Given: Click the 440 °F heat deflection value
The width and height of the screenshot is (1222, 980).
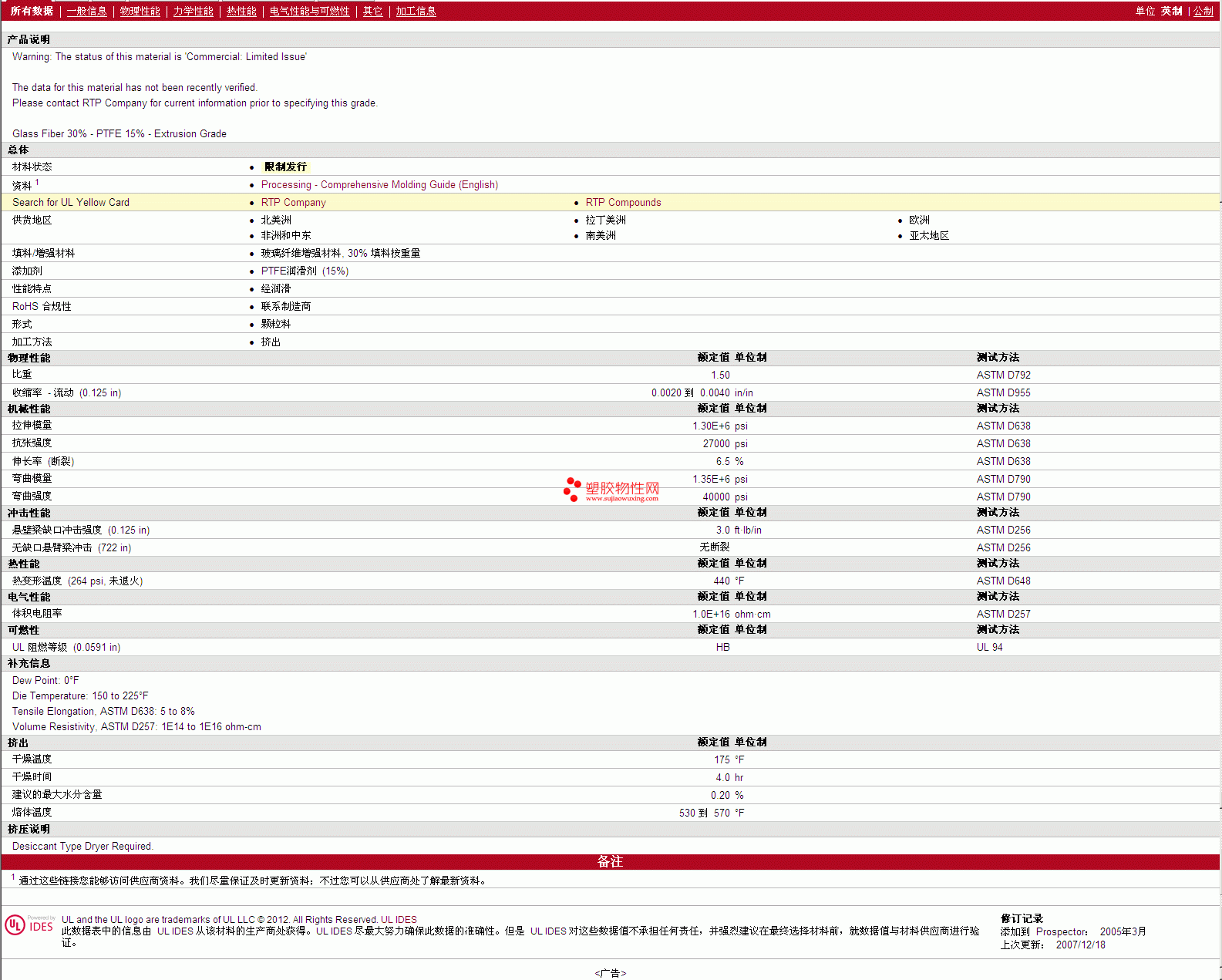Looking at the screenshot, I should pos(729,581).
